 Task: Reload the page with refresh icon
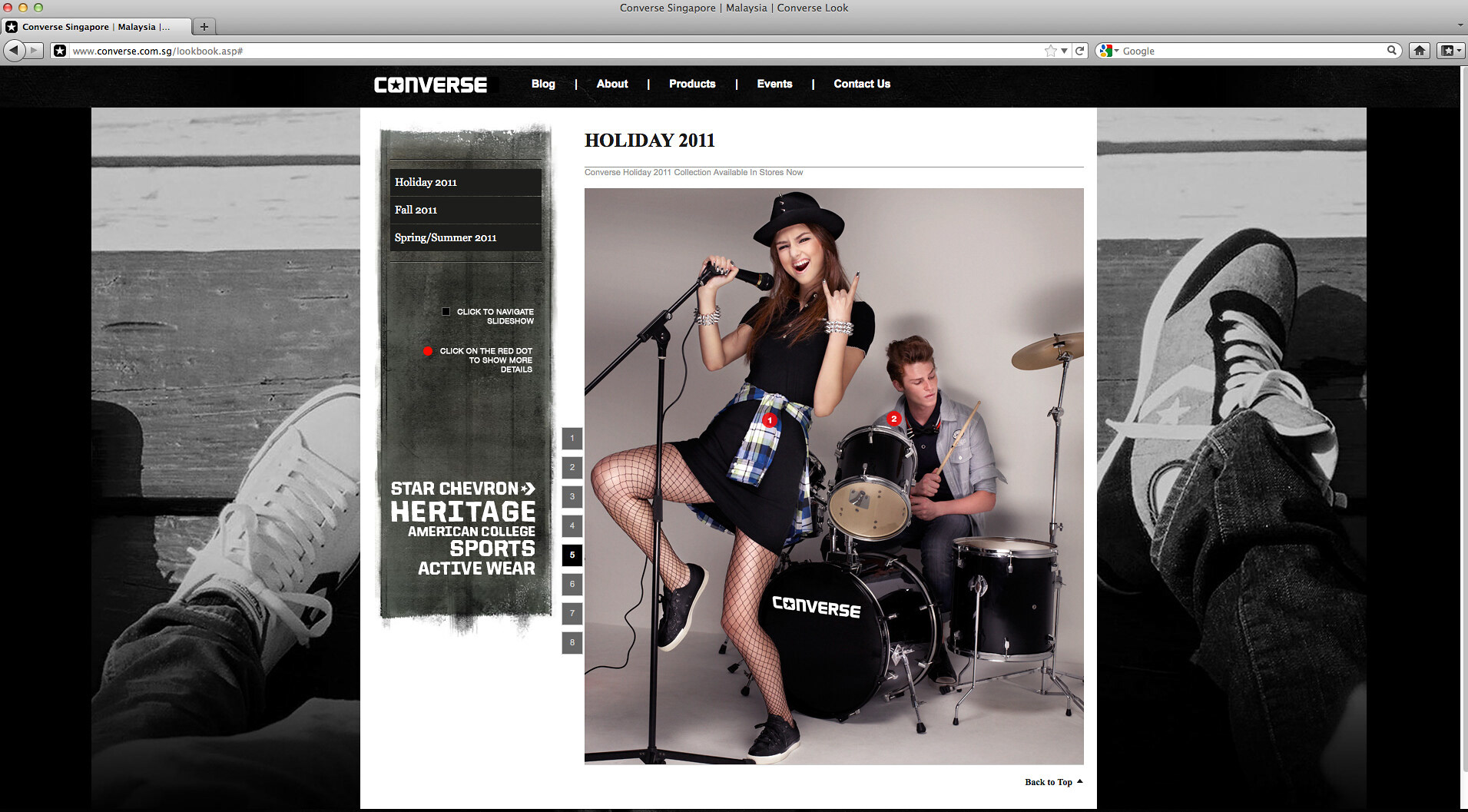[1079, 51]
